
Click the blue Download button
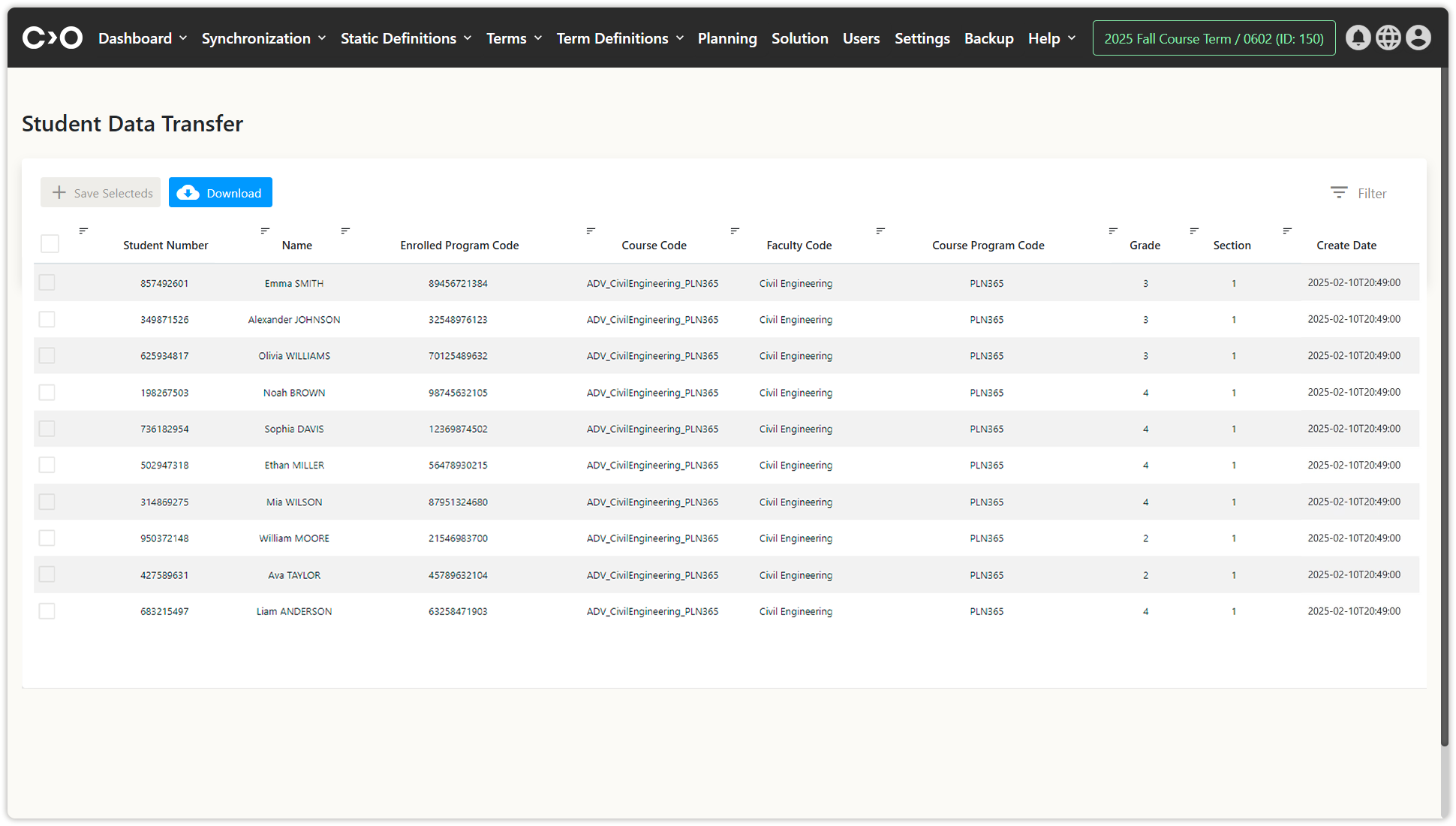click(221, 193)
